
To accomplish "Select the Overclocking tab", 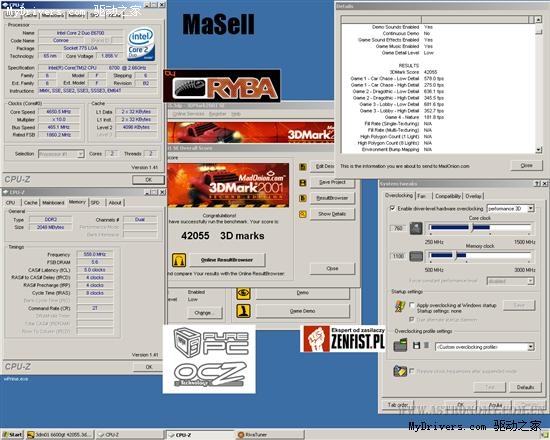I will (399, 195).
